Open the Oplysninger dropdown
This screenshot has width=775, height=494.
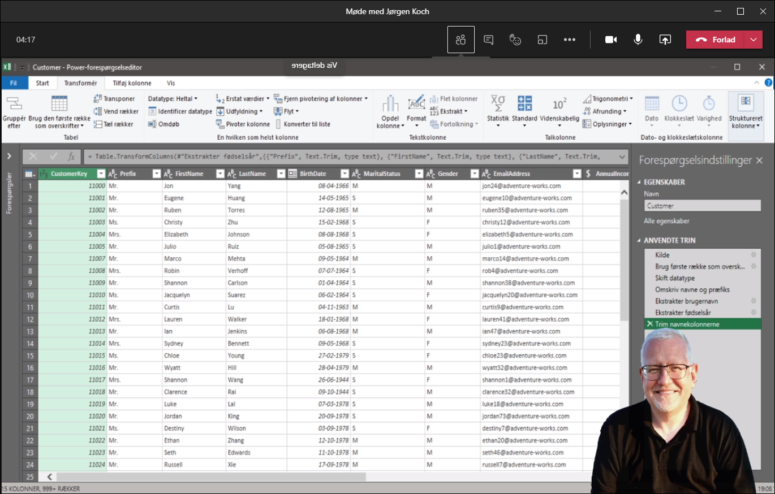pyautogui.click(x=607, y=124)
